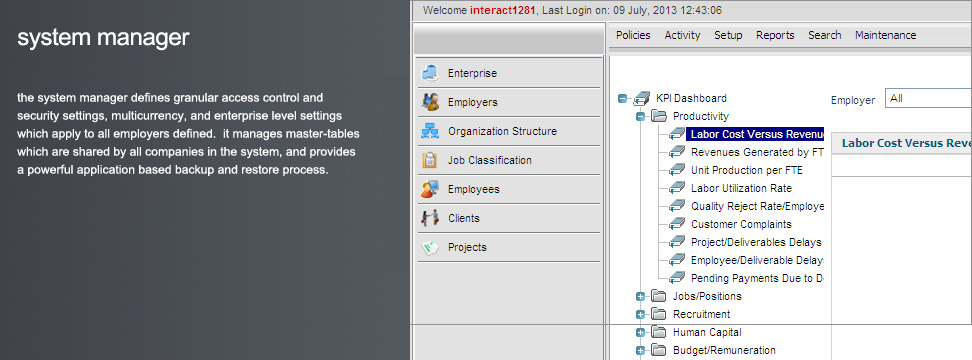Open the Reports menu
The height and width of the screenshot is (360, 972).
(775, 35)
